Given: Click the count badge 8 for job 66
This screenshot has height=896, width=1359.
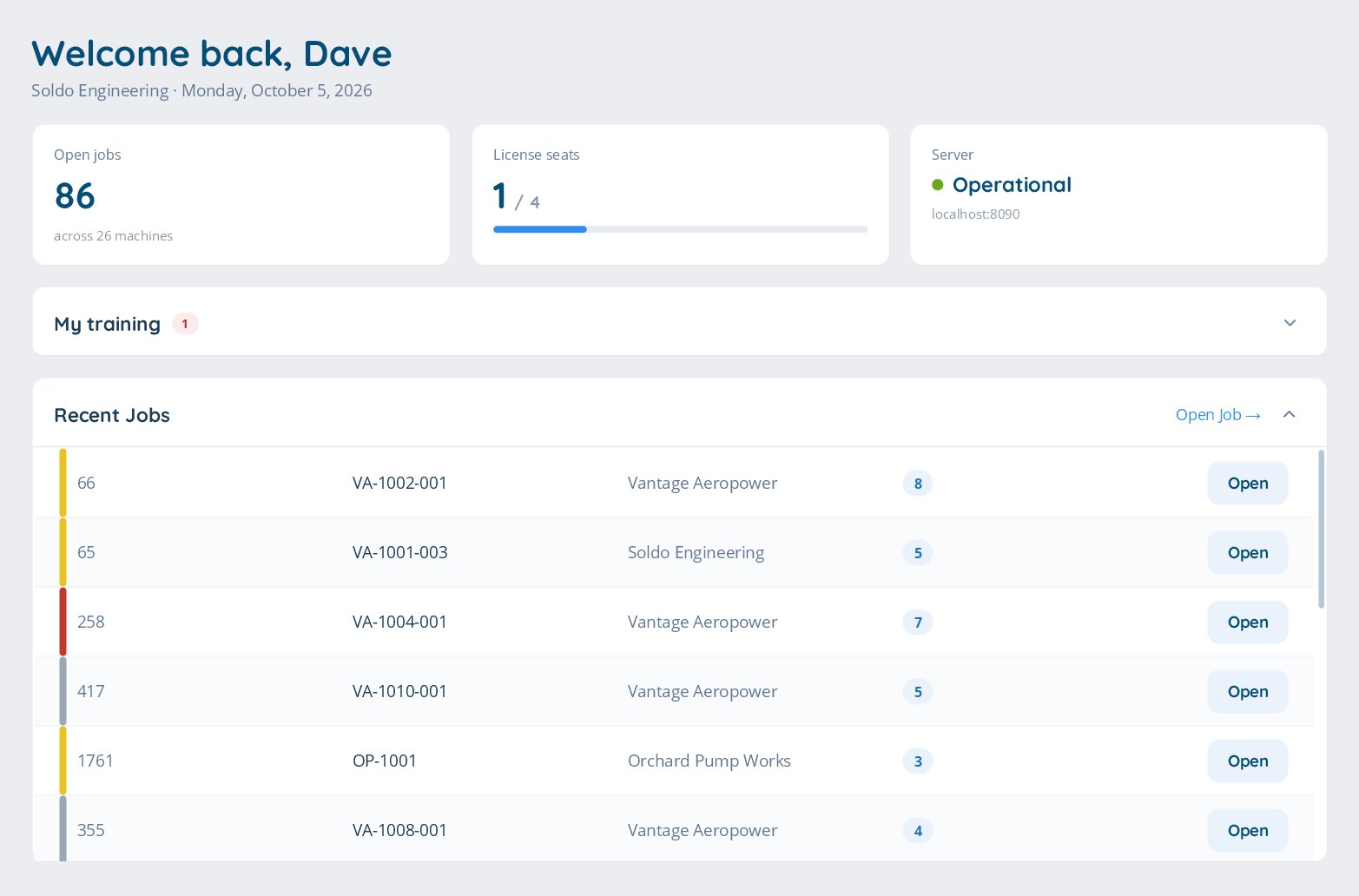Looking at the screenshot, I should 918,484.
